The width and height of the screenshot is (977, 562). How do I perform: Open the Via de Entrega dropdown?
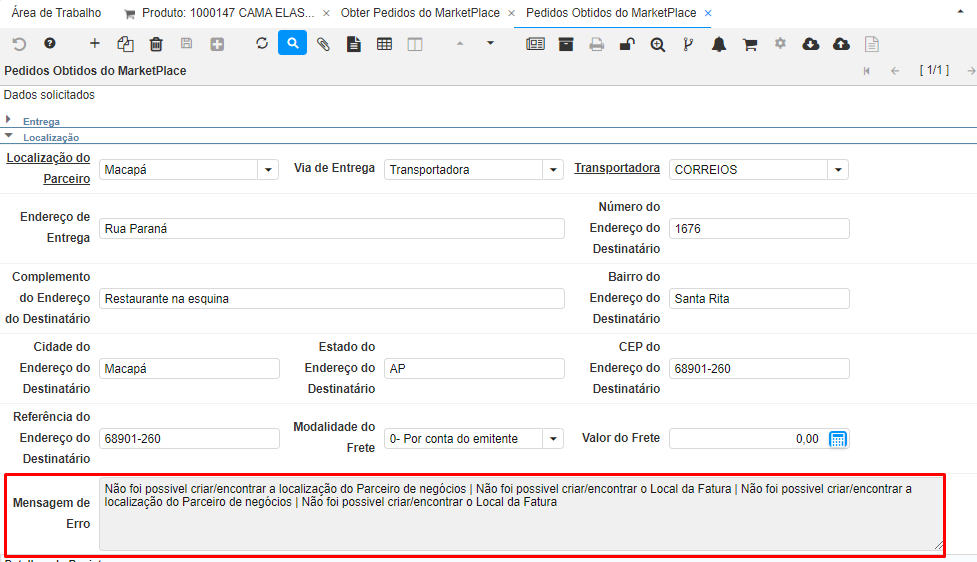pyautogui.click(x=553, y=170)
